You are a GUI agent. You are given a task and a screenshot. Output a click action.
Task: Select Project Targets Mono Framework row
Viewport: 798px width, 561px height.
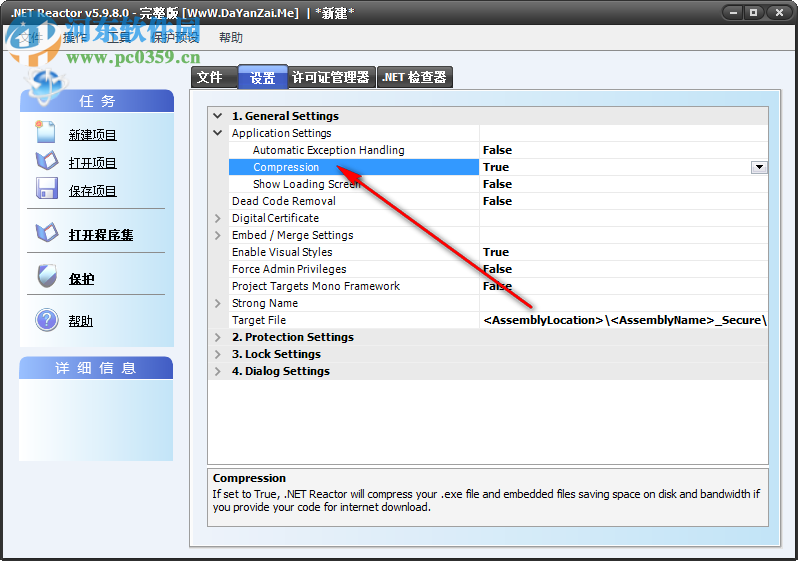[x=498, y=286]
